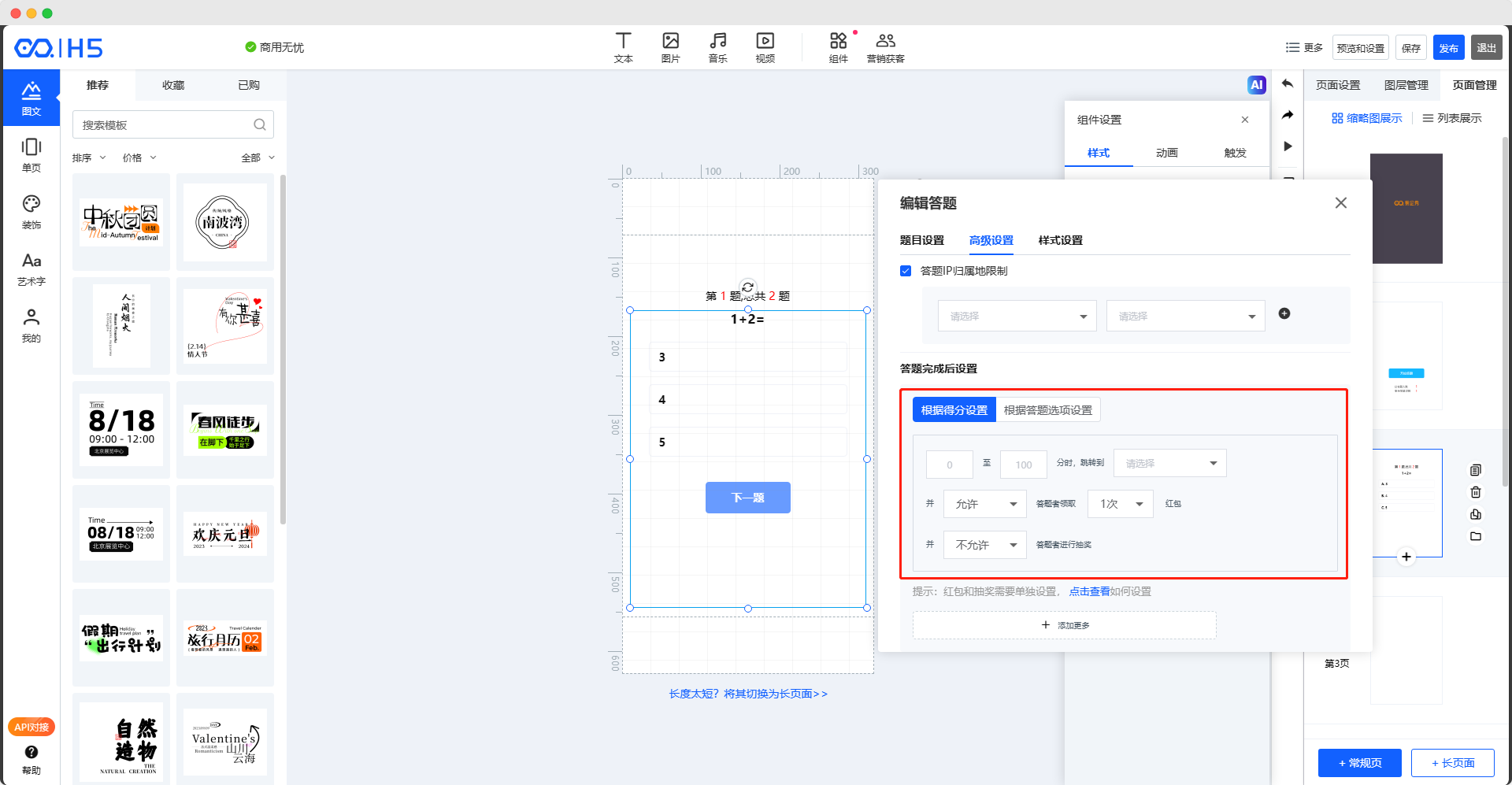Click the delete page trash icon
The height and width of the screenshot is (785, 1512).
[x=1475, y=492]
